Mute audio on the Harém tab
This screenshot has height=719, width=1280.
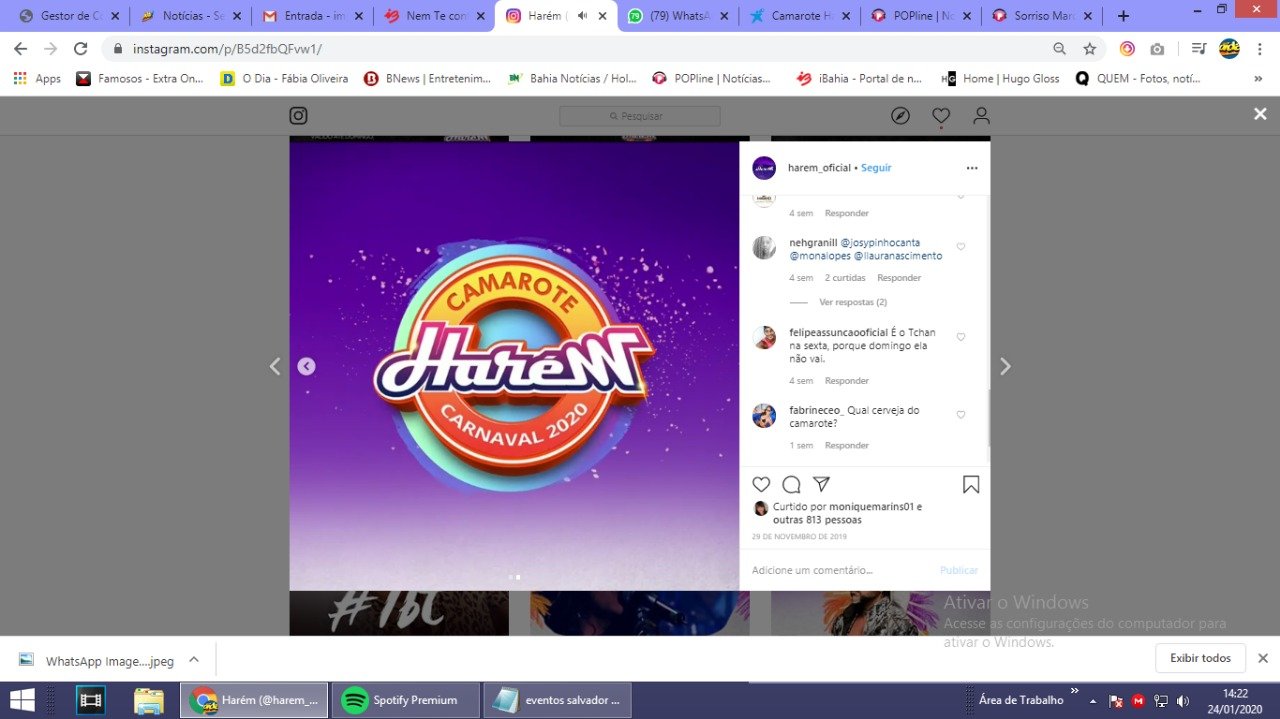pos(583,16)
